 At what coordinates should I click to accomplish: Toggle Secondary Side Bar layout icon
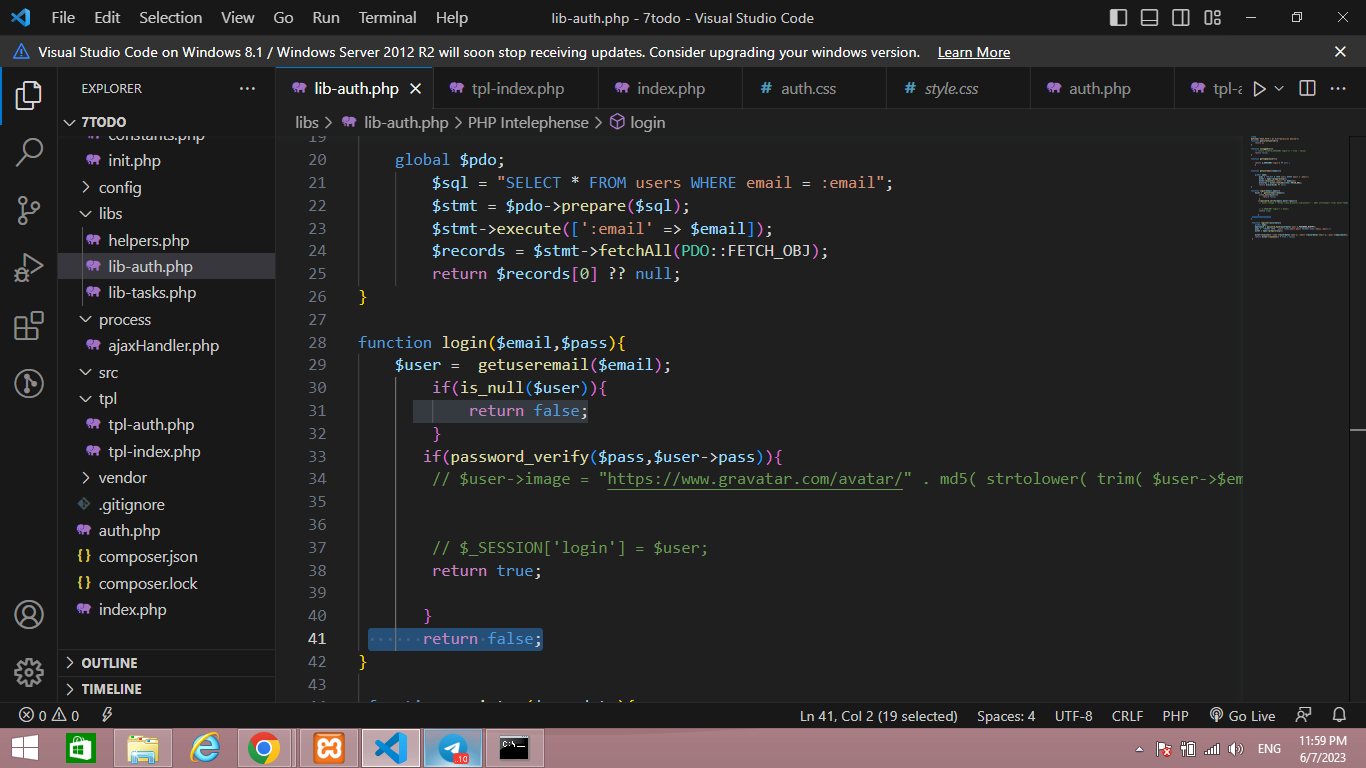click(x=1181, y=18)
